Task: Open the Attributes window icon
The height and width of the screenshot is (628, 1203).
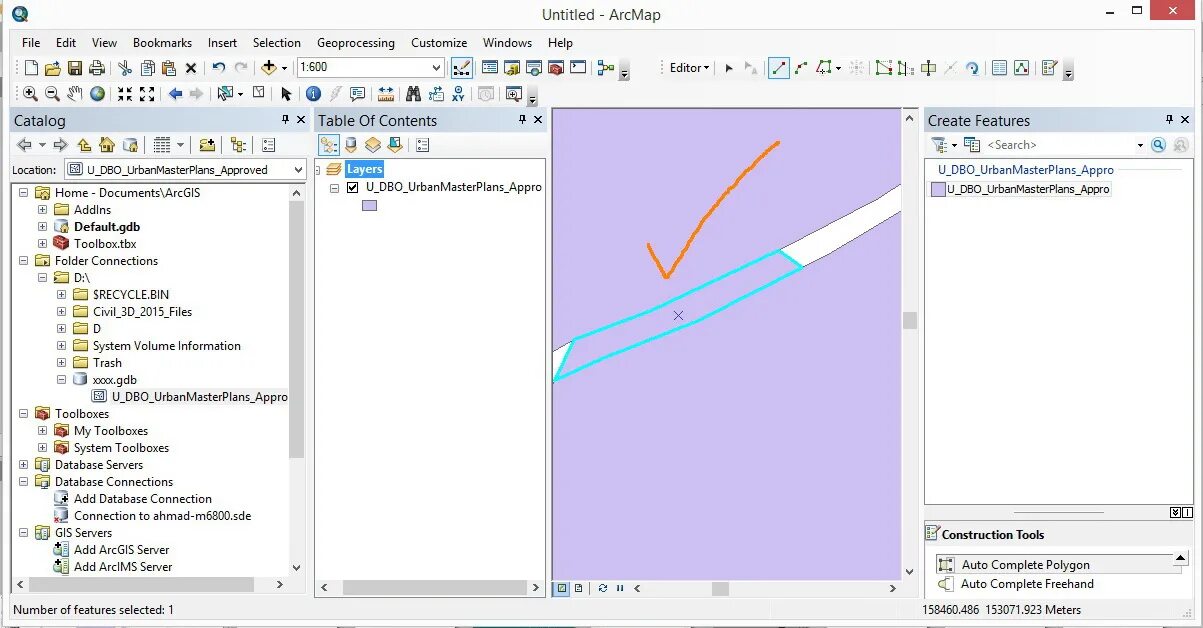Action: pyautogui.click(x=999, y=68)
